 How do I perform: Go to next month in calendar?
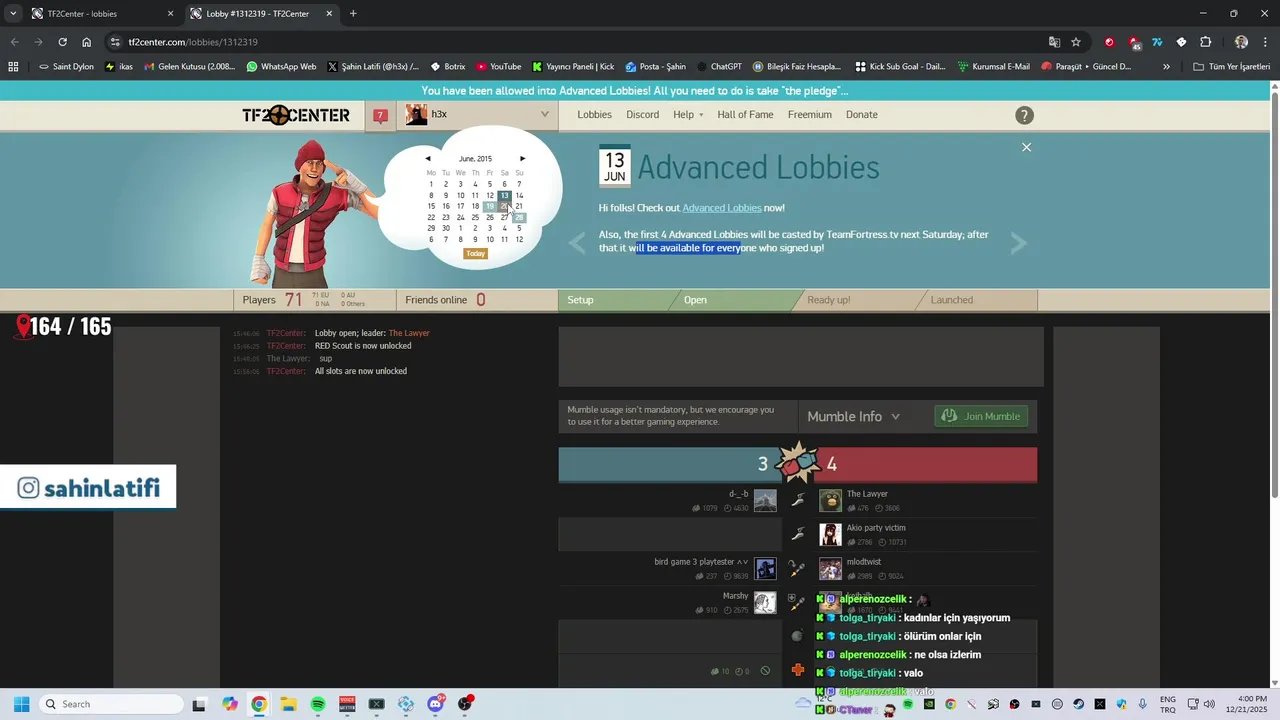coord(522,158)
